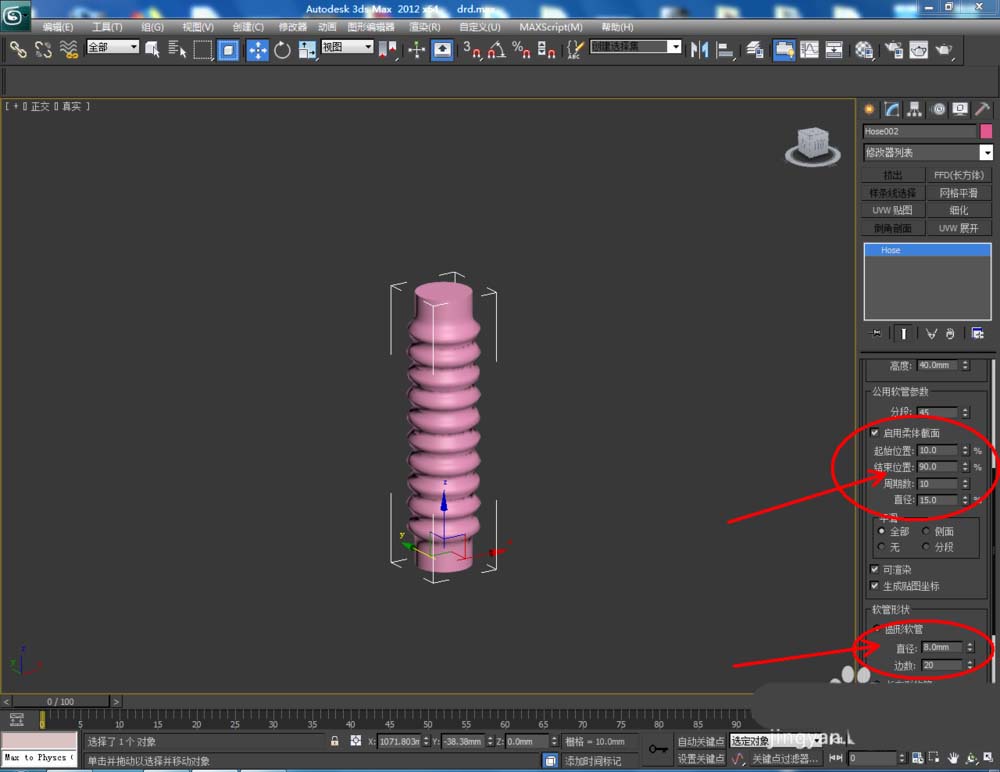Image resolution: width=1000 pixels, height=772 pixels.
Task: Activate the Rotate tool
Action: [282, 50]
